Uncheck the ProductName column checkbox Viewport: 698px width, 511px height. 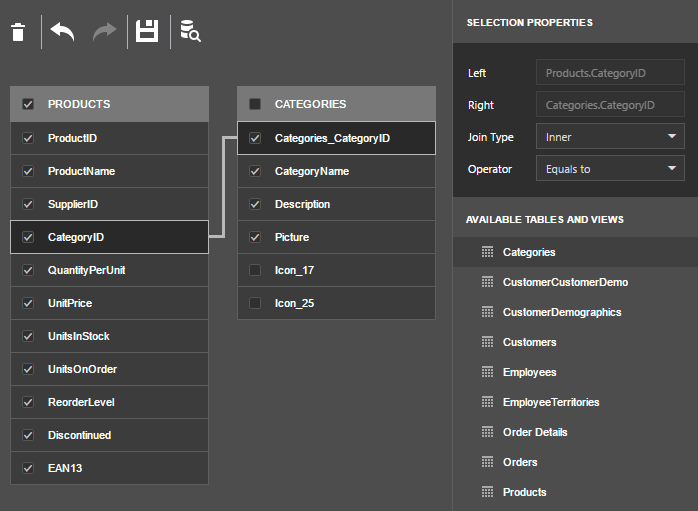coord(28,171)
